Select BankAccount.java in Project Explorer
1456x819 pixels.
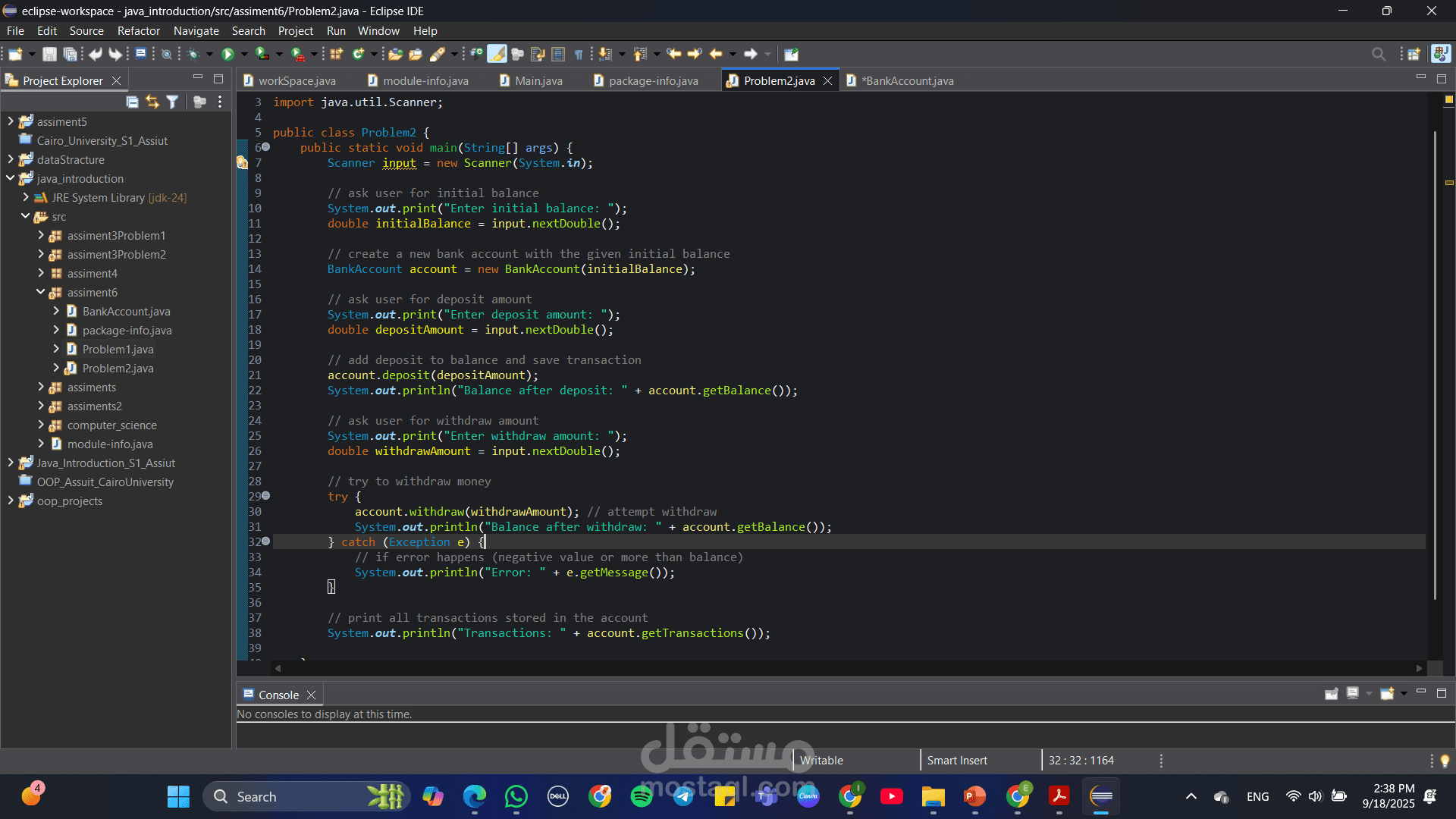click(126, 311)
